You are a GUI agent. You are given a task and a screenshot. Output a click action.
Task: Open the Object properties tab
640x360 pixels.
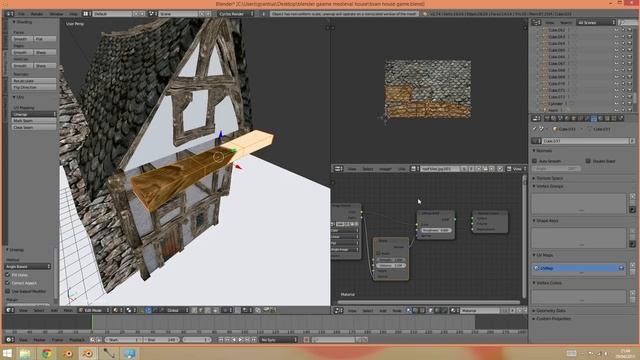coord(573,118)
